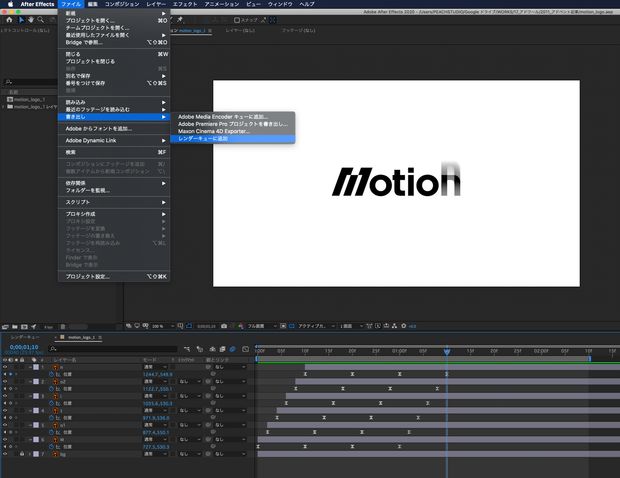Expand layer 7 with its twirl arrow
This screenshot has width=620, height=478.
tap(30, 454)
